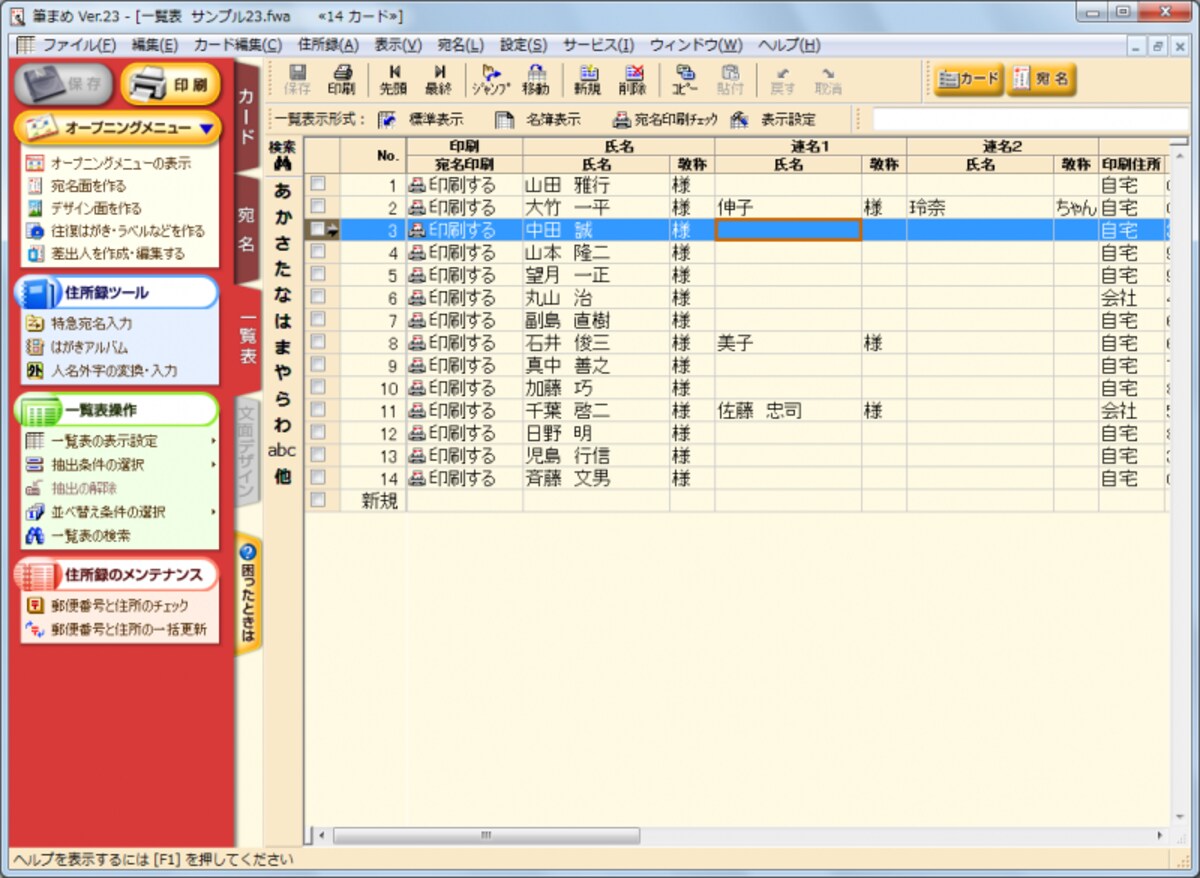This screenshot has height=878, width=1200.
Task: Tick checkbox for row 1 山田 雅行
Action: [318, 184]
